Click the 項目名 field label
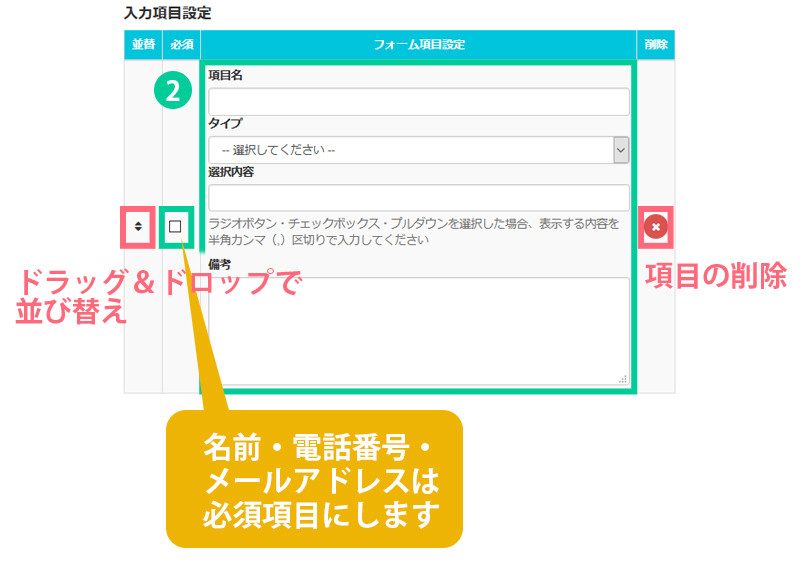Image resolution: width=800 pixels, height=562 pixels. pyautogui.click(x=225, y=76)
